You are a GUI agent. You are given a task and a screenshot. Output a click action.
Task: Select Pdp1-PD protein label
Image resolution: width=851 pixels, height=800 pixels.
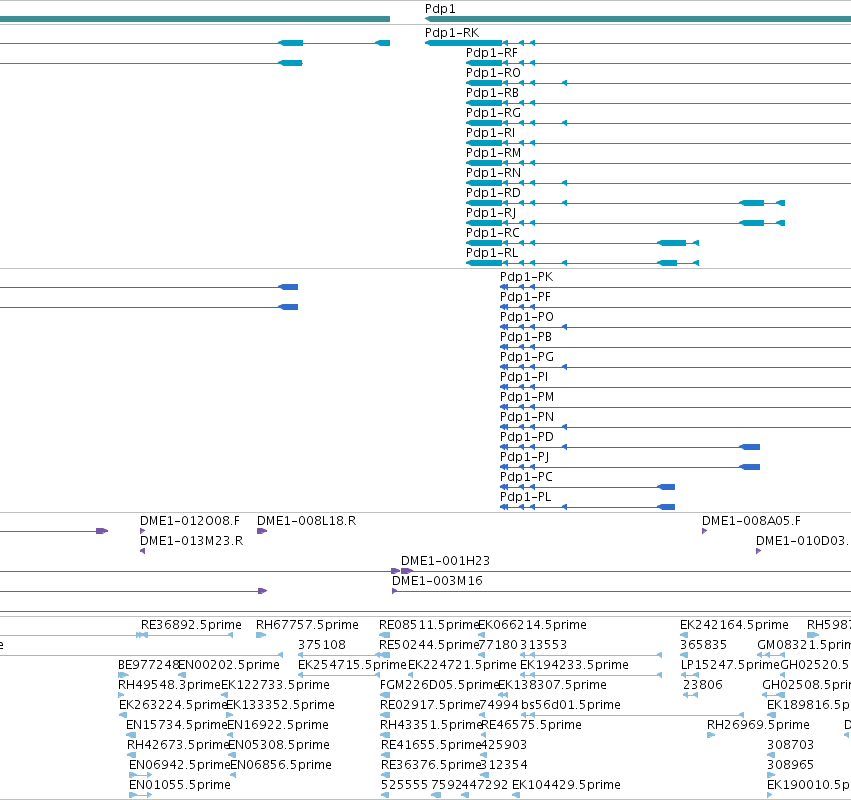click(526, 436)
